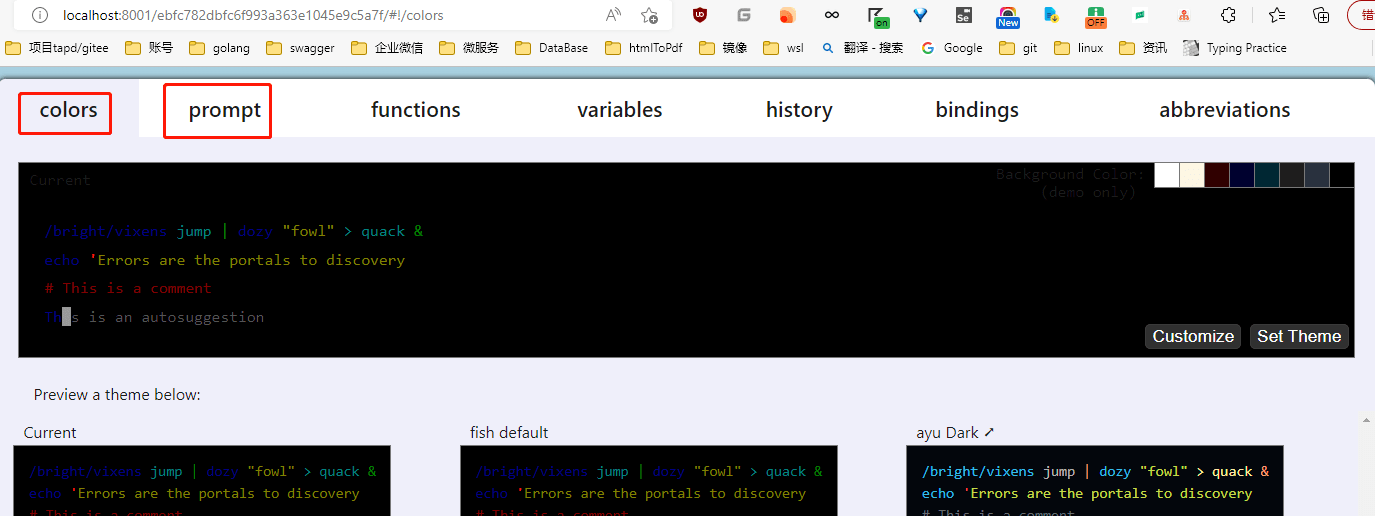The image size is (1375, 516).
Task: Open the colors tab
Action: click(68, 110)
